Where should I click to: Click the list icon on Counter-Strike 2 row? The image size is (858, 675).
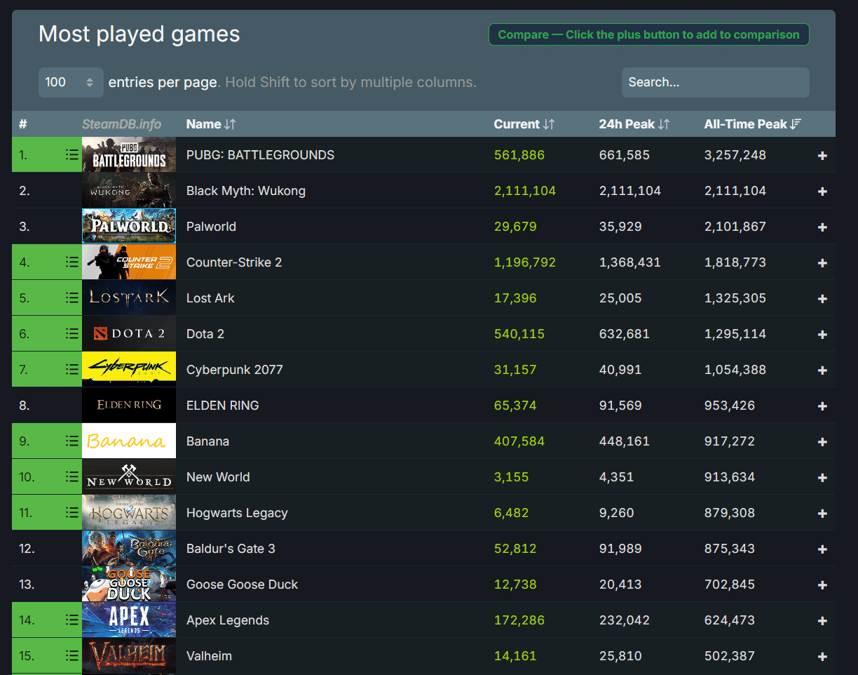coord(72,262)
